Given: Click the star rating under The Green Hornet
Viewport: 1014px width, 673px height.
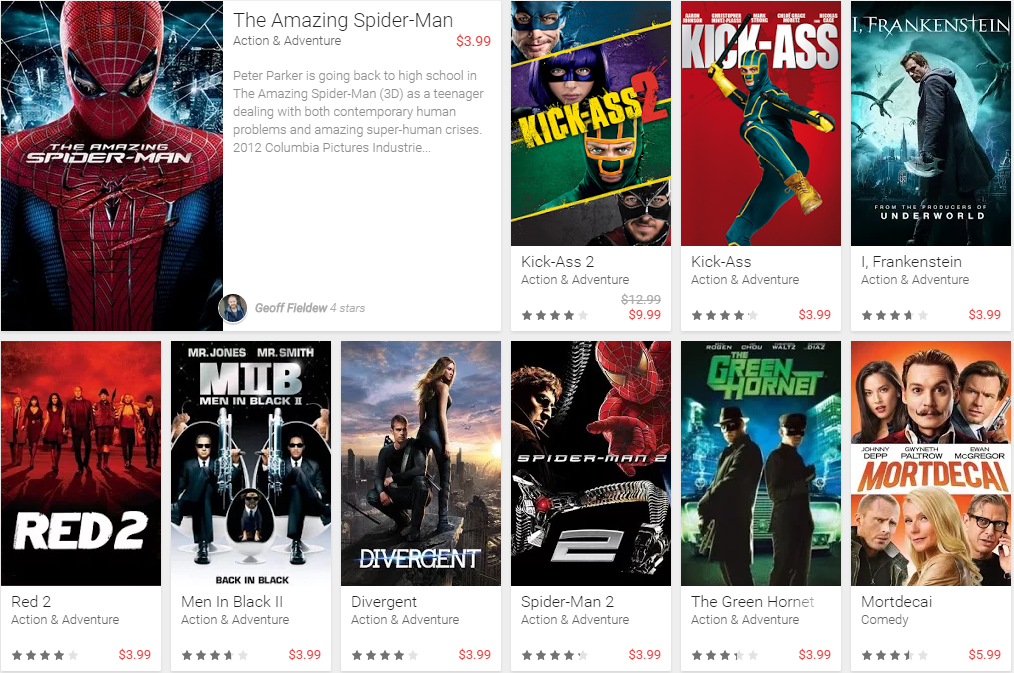Looking at the screenshot, I should (x=725, y=656).
